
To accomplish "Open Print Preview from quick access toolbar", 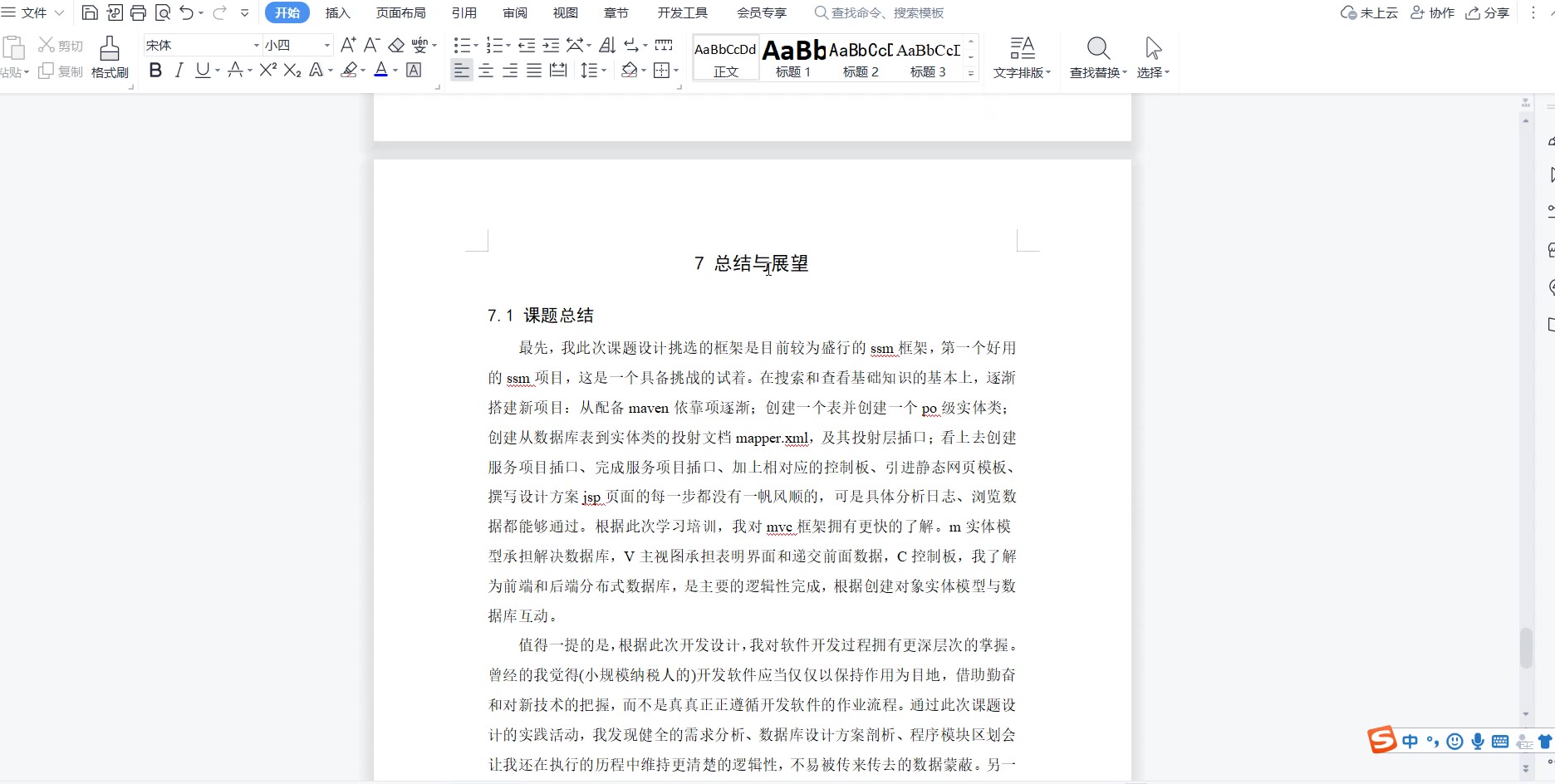I will click(163, 12).
